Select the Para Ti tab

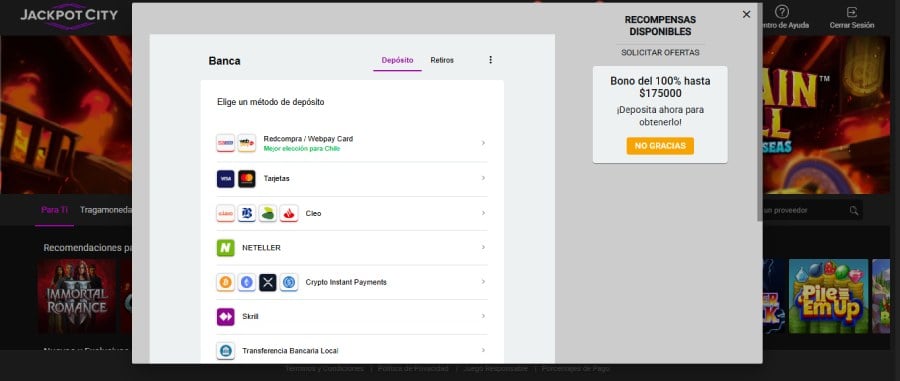[x=55, y=210]
